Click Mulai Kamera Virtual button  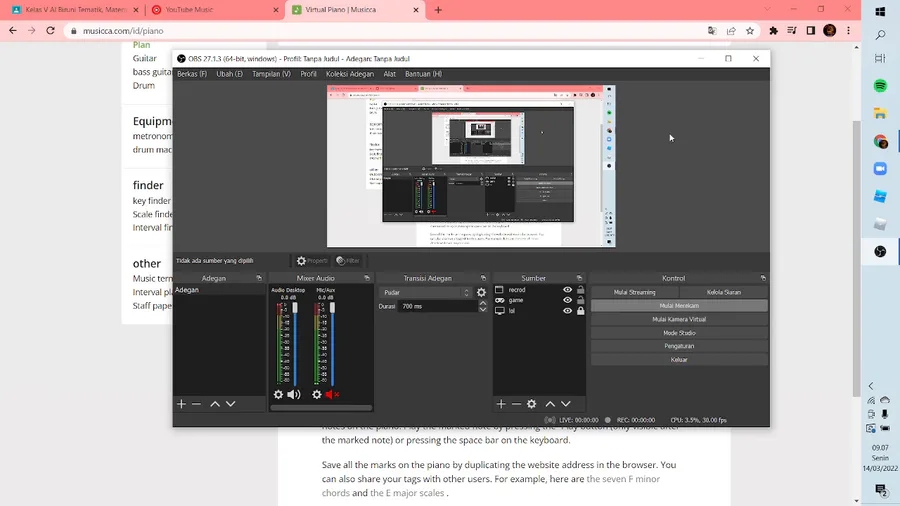(679, 320)
